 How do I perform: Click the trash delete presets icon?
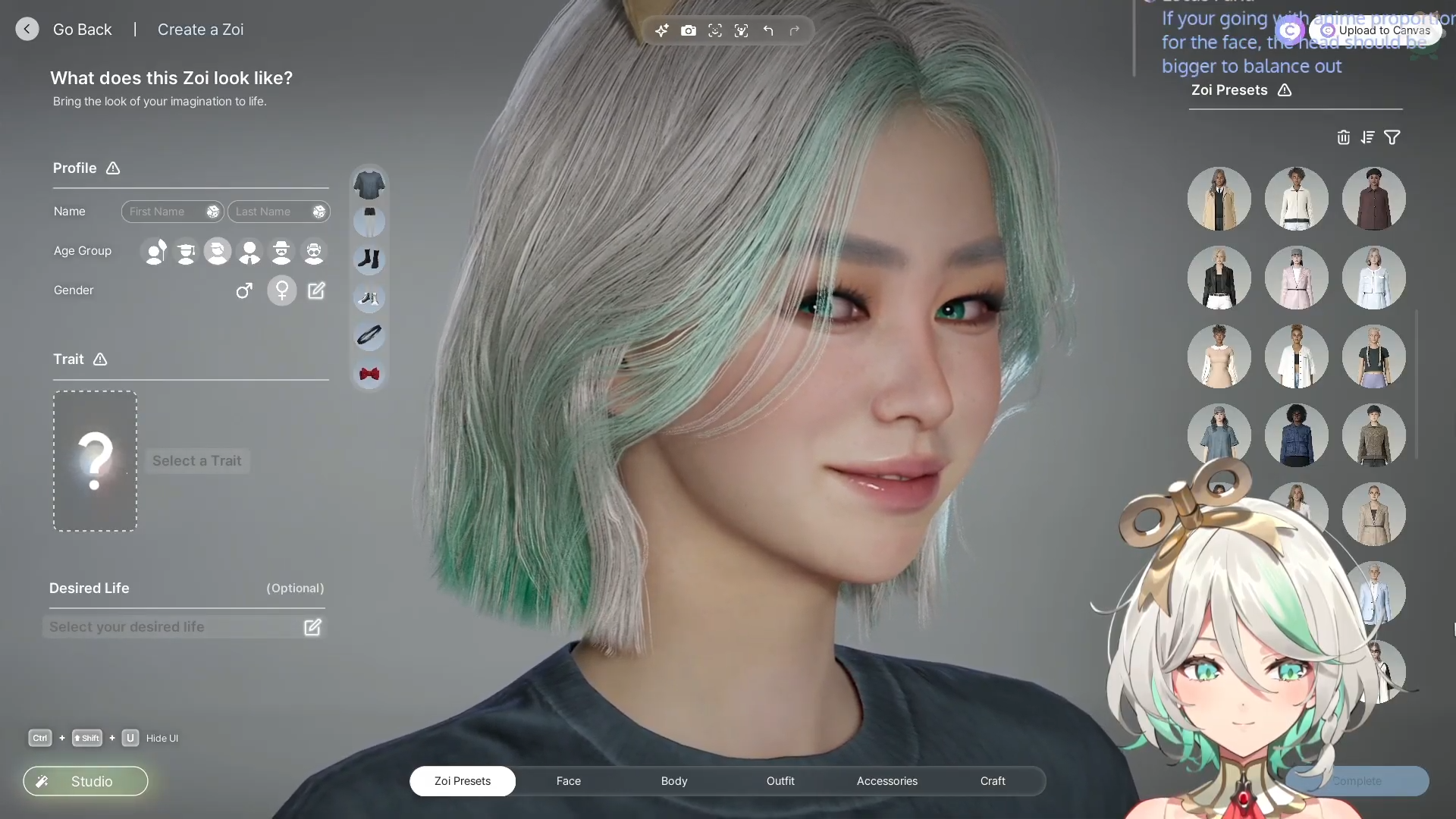pos(1343,137)
